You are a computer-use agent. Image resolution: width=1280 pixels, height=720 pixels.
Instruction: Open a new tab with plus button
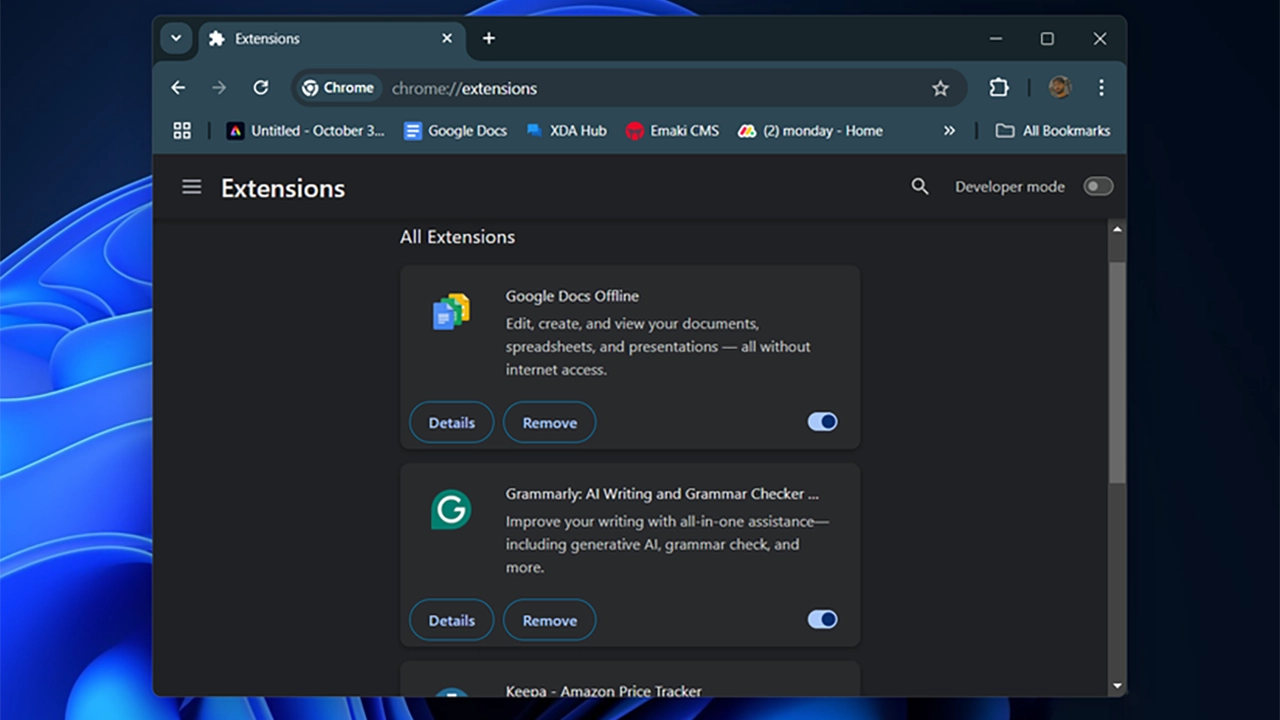pos(489,39)
